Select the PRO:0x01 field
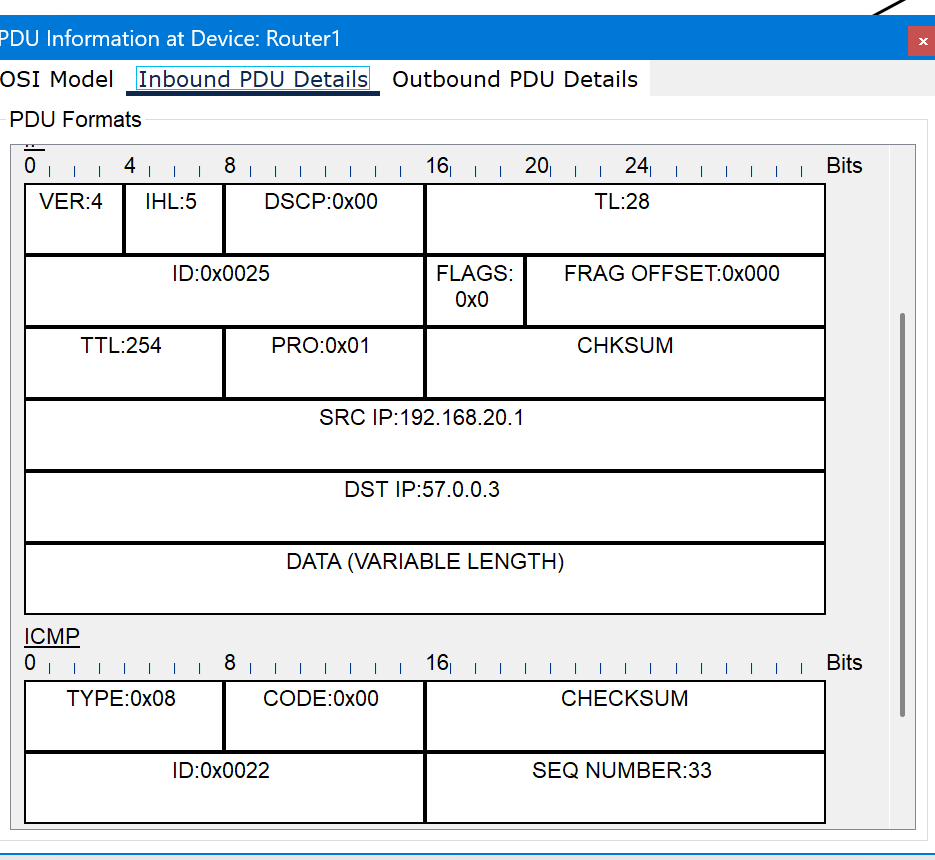 (x=324, y=363)
